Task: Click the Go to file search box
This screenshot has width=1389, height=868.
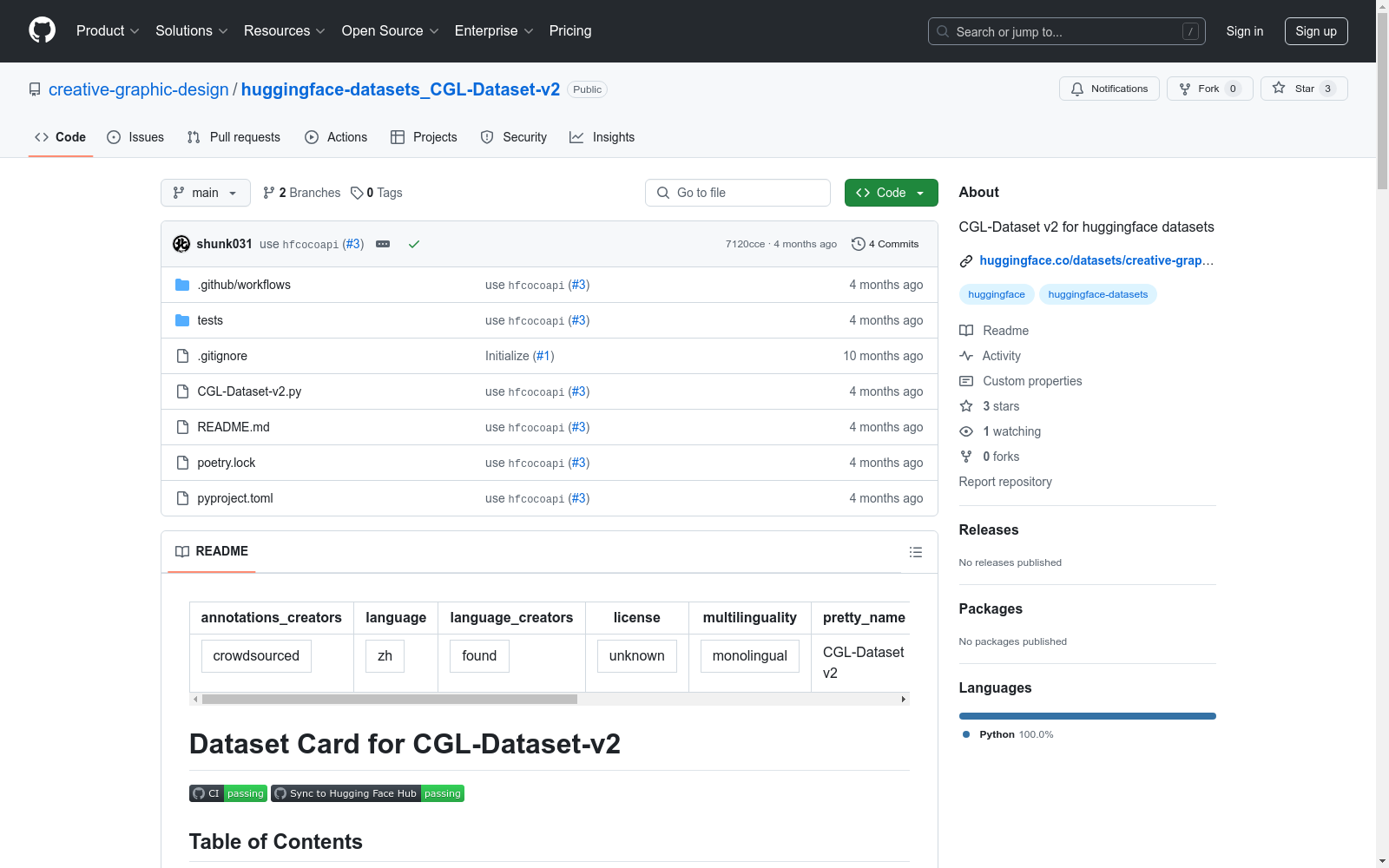Action: tap(738, 193)
